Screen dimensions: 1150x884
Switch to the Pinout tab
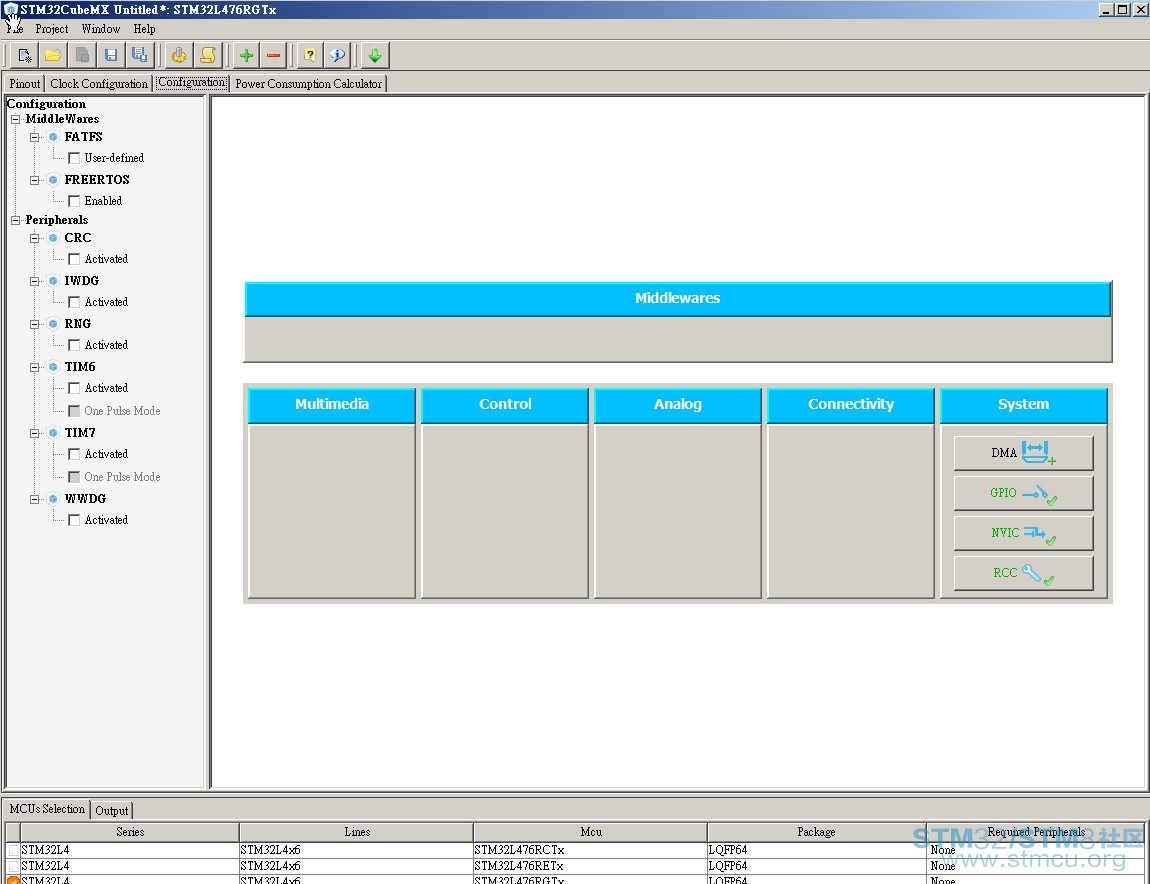coord(24,84)
